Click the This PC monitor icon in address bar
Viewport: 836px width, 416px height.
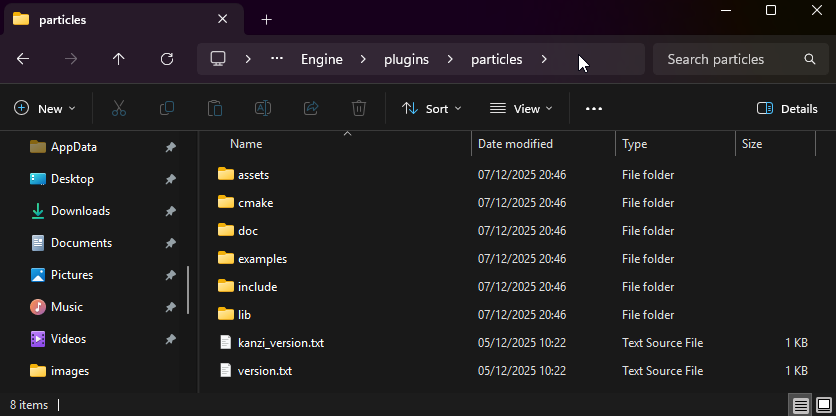point(218,59)
